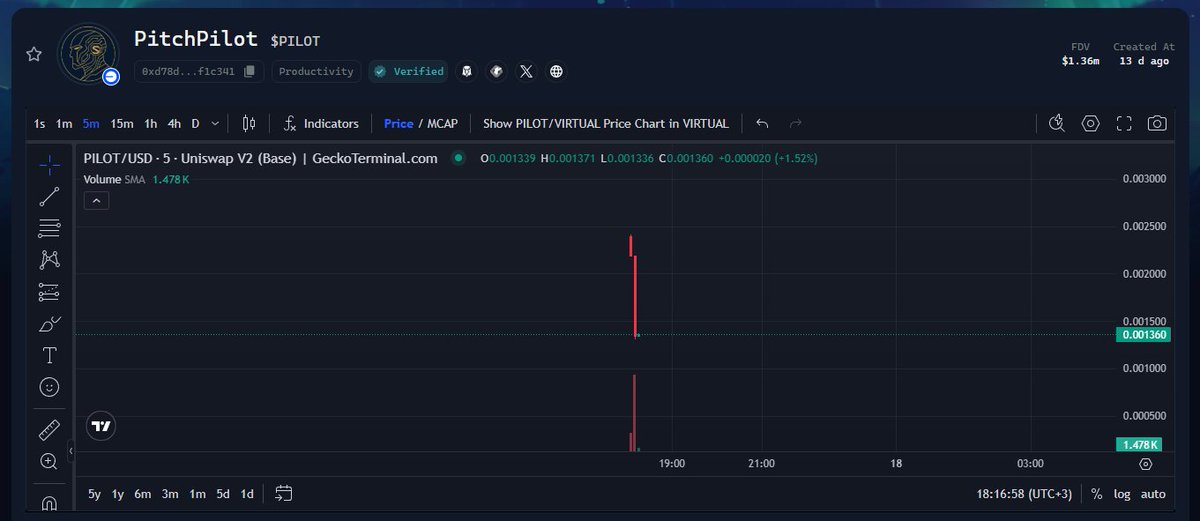Click the PILOT/USD symbol legend title
1200x521 pixels.
(x=261, y=158)
